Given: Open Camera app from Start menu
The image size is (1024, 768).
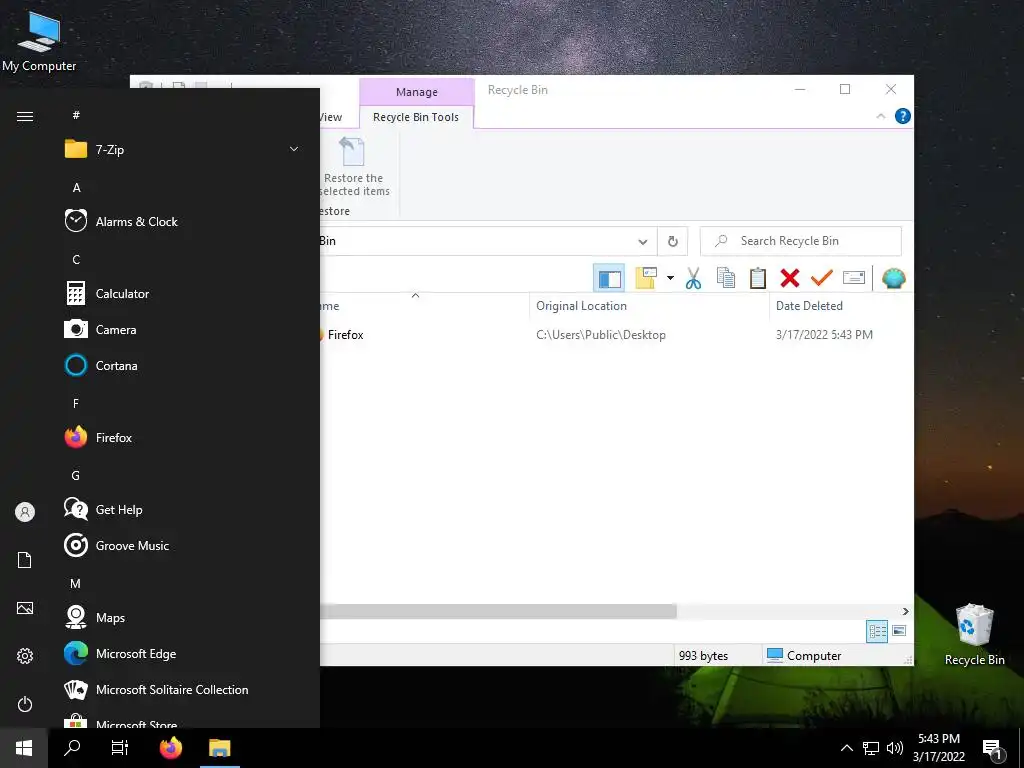Looking at the screenshot, I should coord(182,329).
